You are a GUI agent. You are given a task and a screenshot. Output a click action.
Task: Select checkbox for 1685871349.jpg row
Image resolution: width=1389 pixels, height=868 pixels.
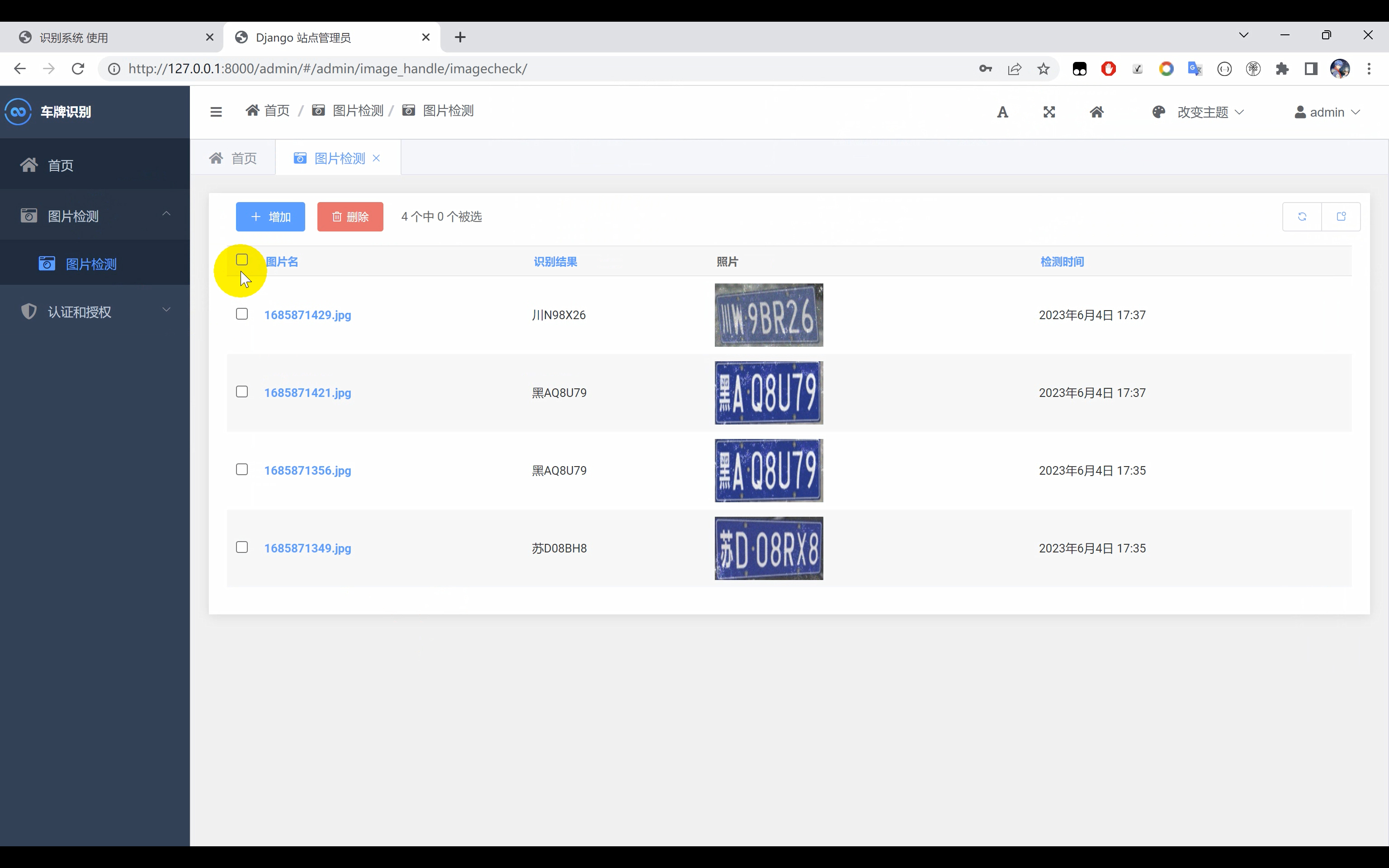tap(241, 547)
